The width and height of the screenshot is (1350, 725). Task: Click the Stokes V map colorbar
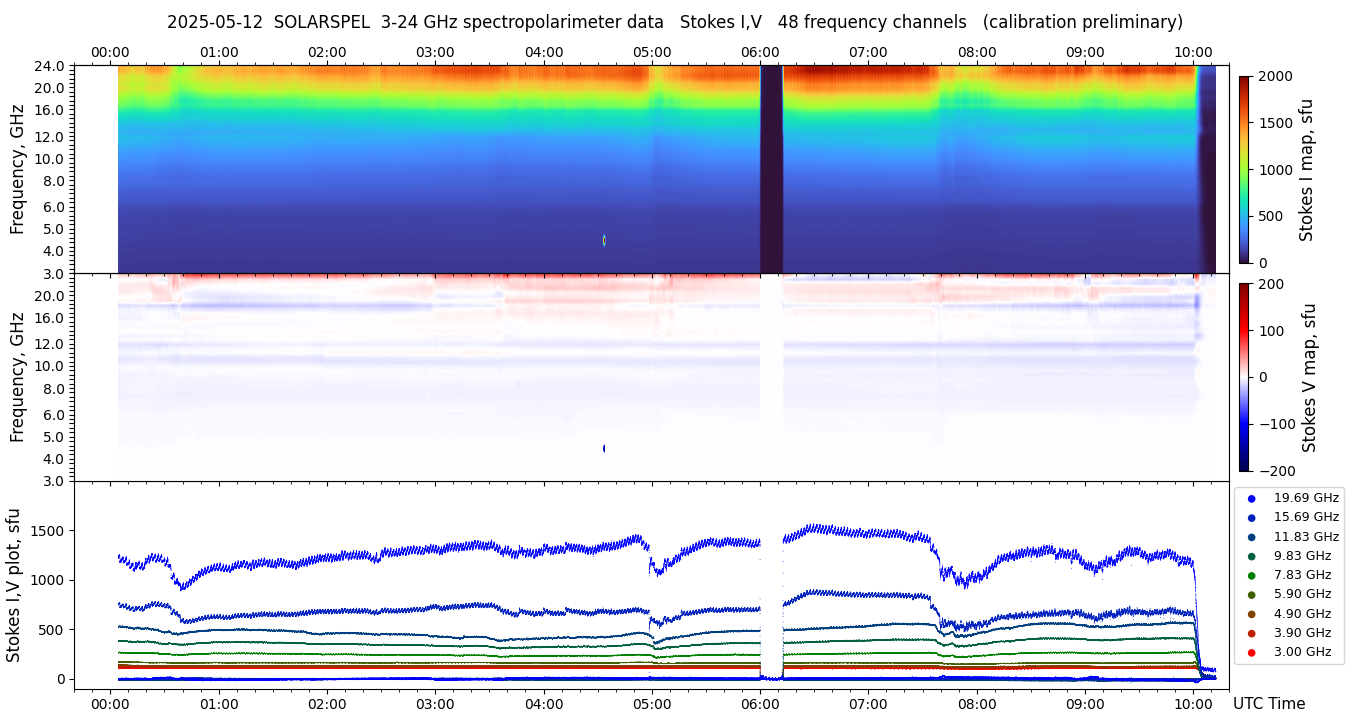click(x=1244, y=377)
